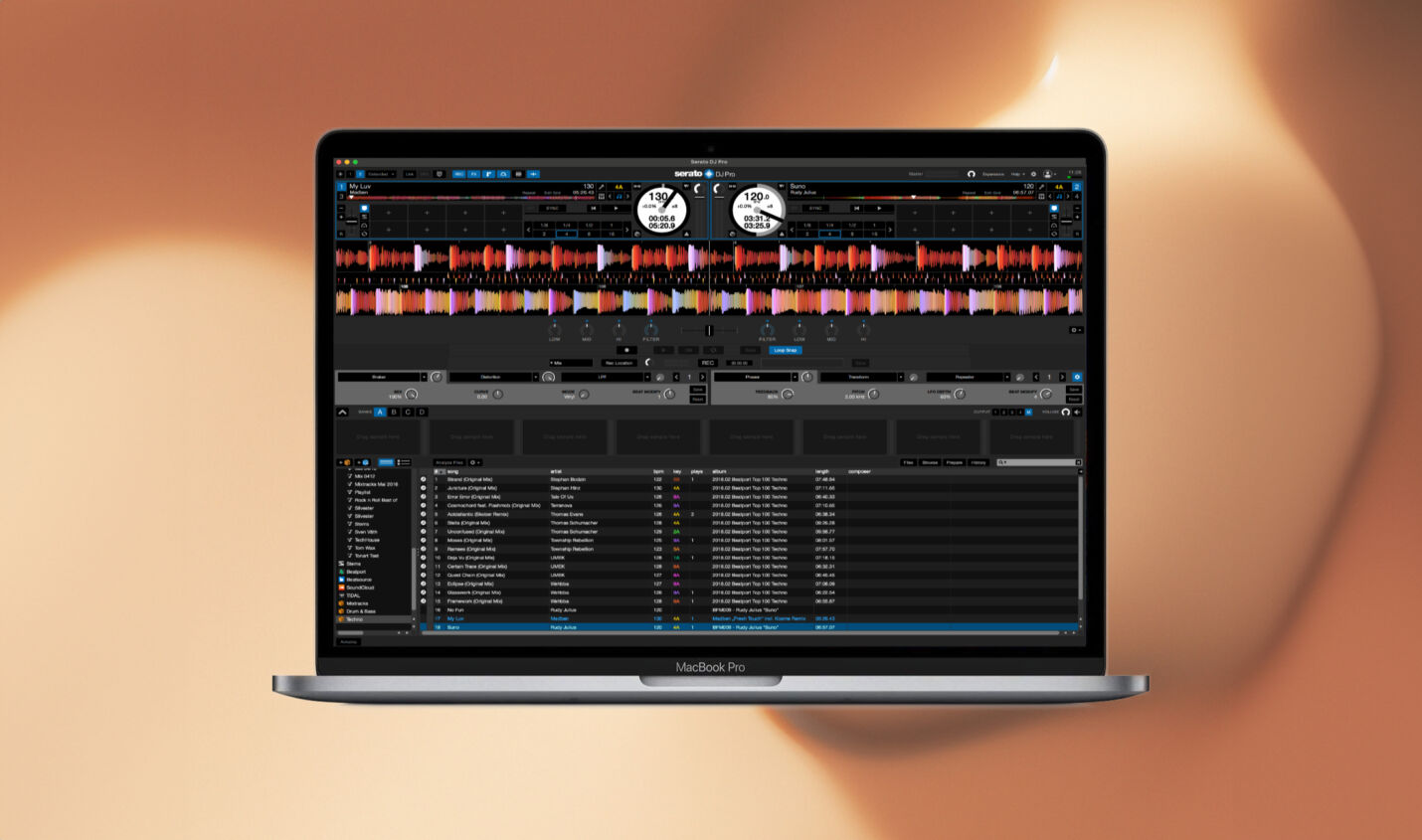Click the headphones icon in top bar
Screen dimensions: 1422x840
(x=972, y=174)
